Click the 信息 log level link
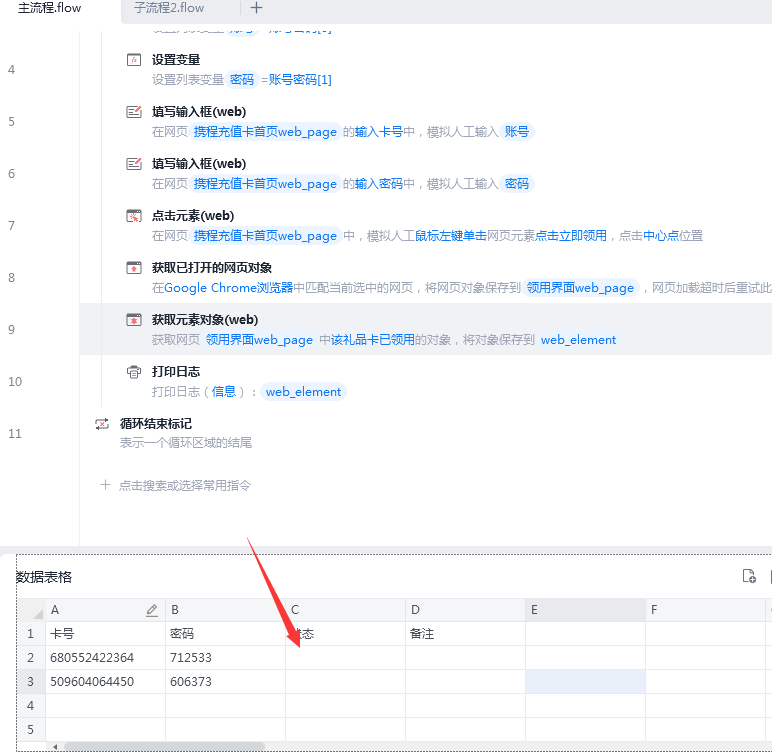 tap(224, 392)
